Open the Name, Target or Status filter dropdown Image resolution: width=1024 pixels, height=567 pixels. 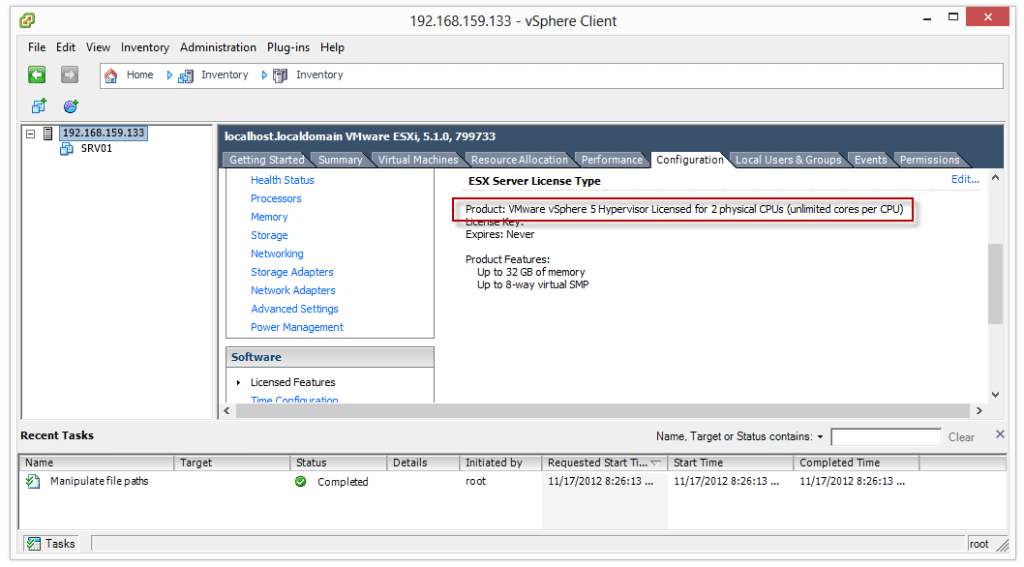[820, 437]
